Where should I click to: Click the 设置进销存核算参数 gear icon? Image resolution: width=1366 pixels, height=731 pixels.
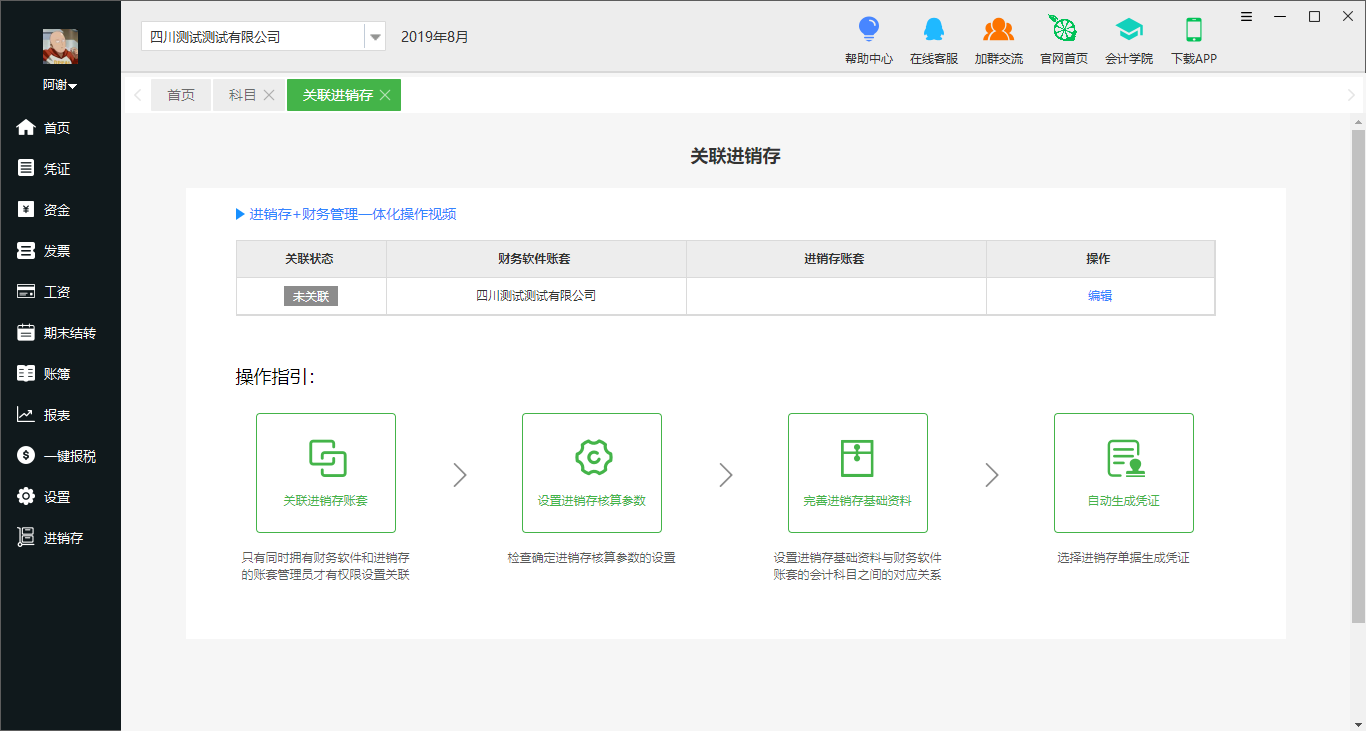tap(593, 457)
